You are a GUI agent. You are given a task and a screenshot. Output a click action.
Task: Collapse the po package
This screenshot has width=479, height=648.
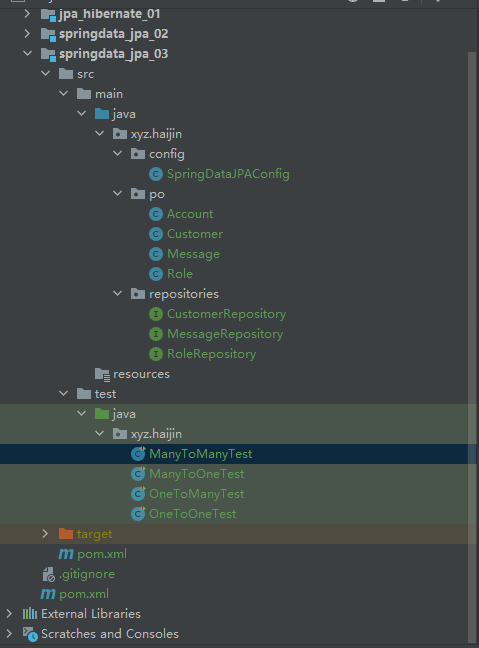(117, 194)
